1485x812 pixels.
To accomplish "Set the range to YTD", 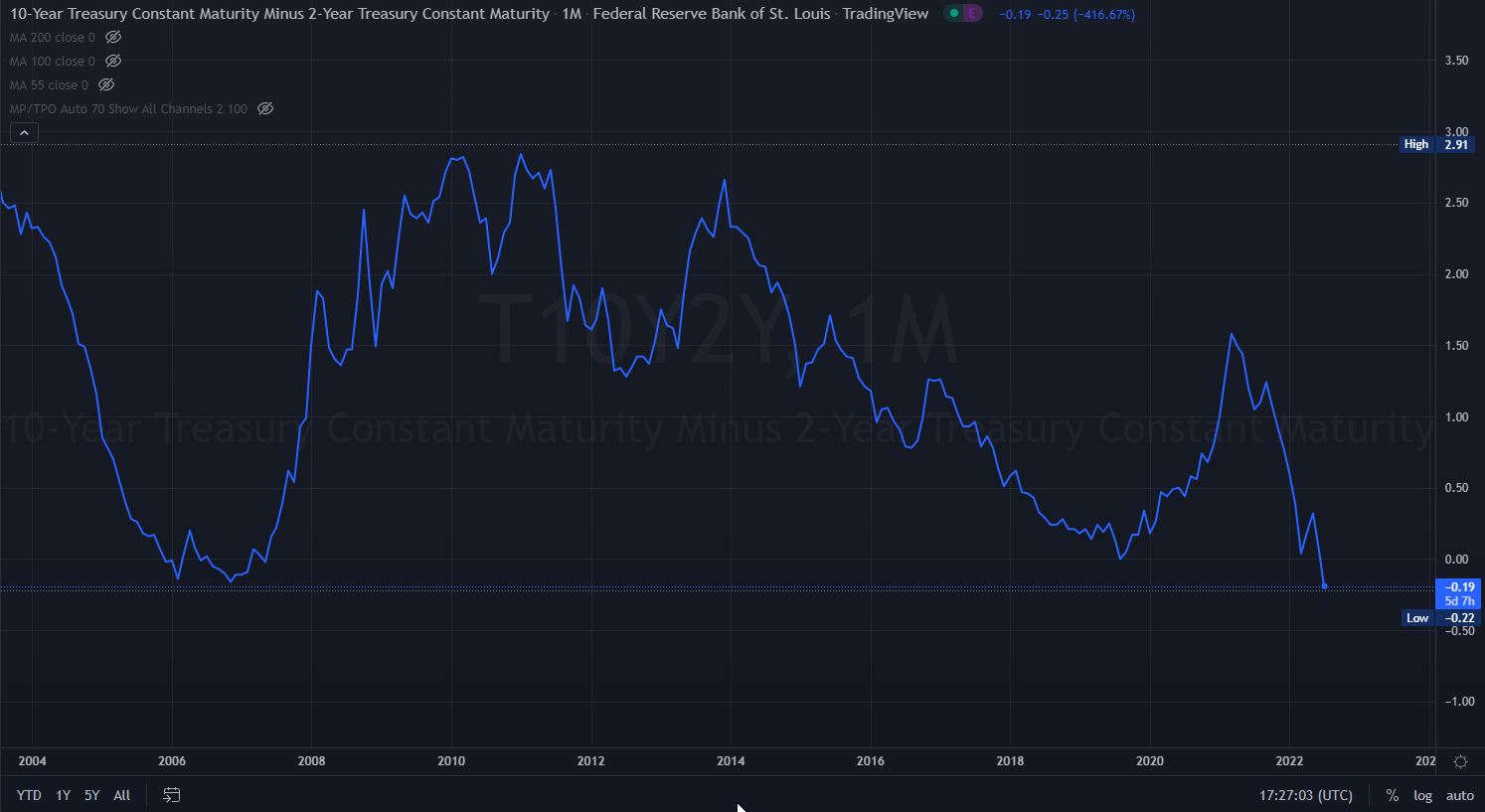I will tap(29, 795).
